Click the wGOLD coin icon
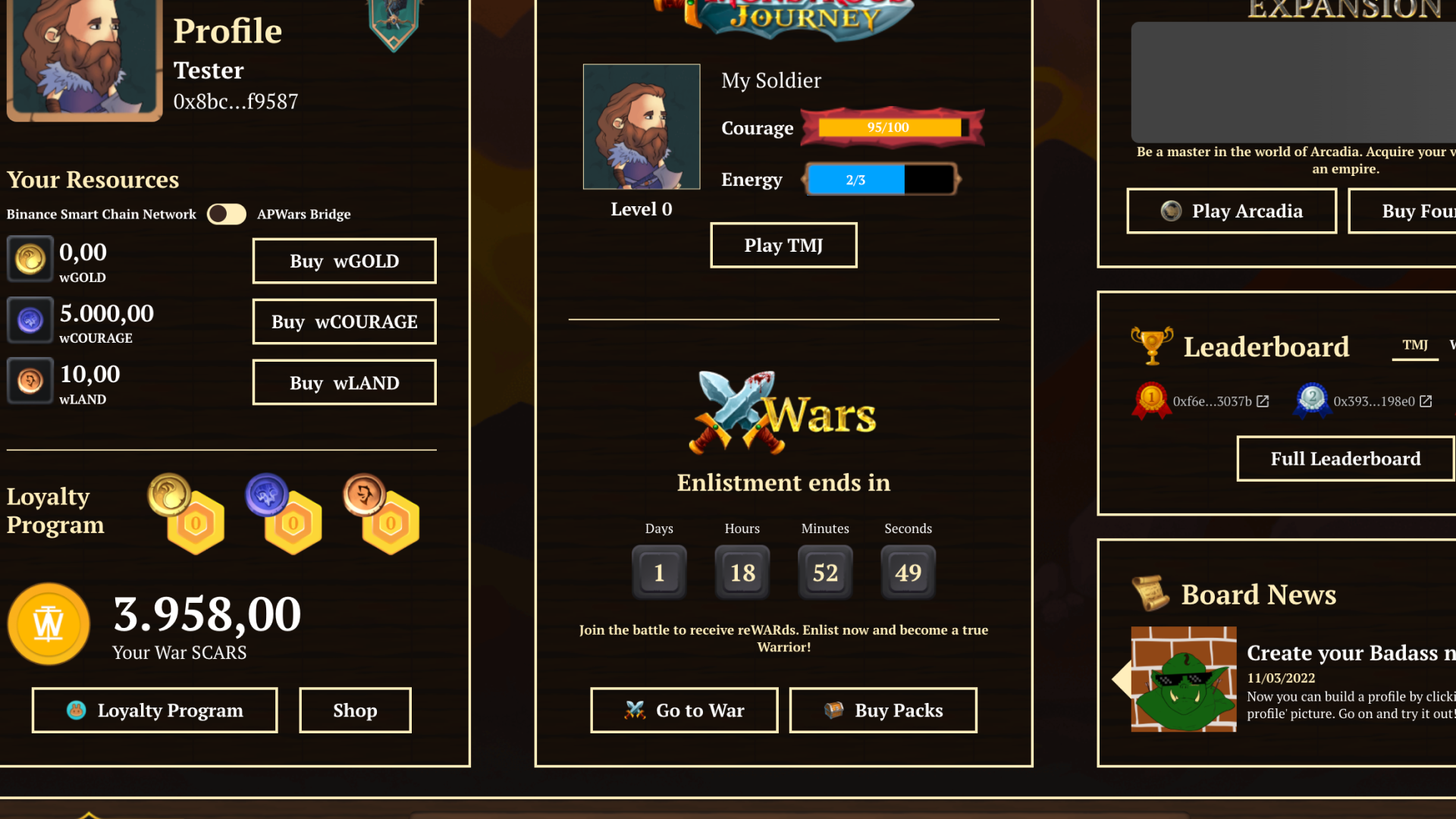Viewport: 1456px width, 819px height. pos(30,259)
